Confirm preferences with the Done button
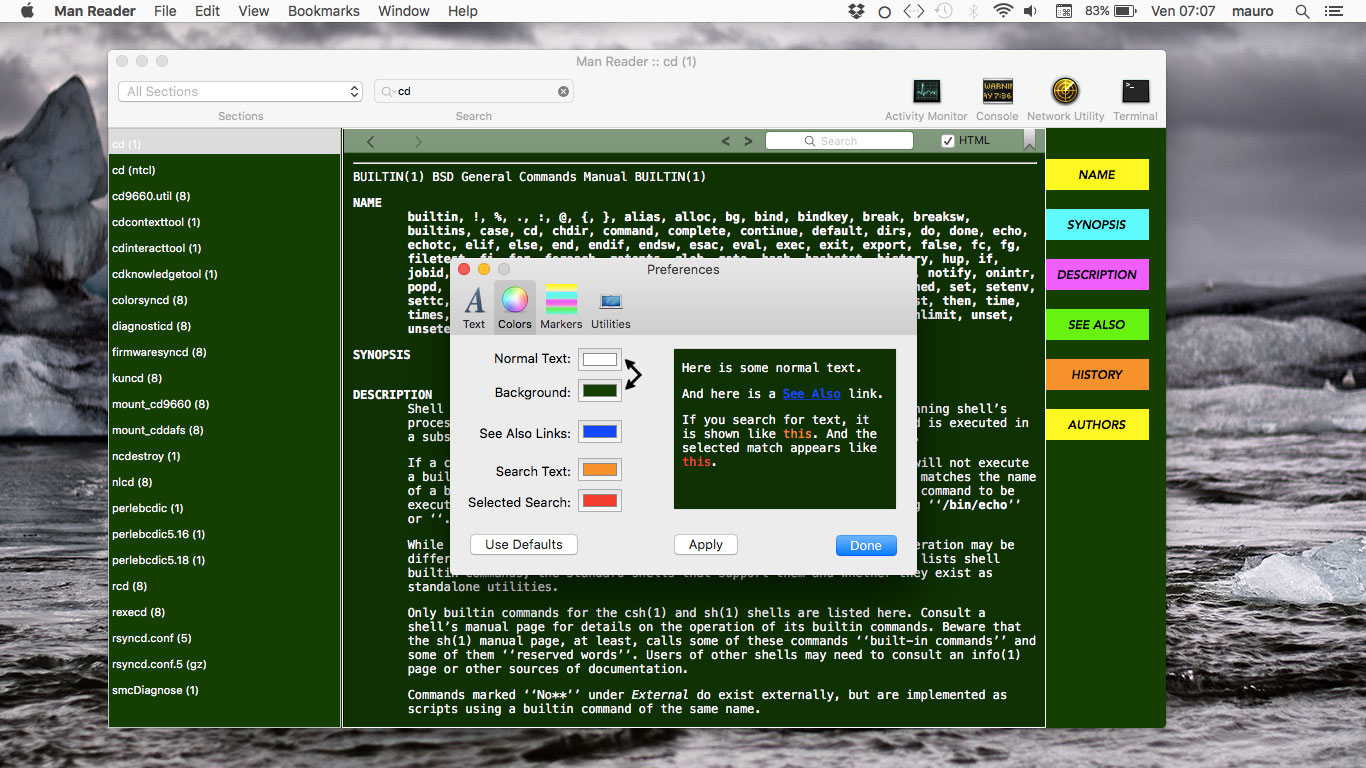The width and height of the screenshot is (1366, 768). point(866,545)
